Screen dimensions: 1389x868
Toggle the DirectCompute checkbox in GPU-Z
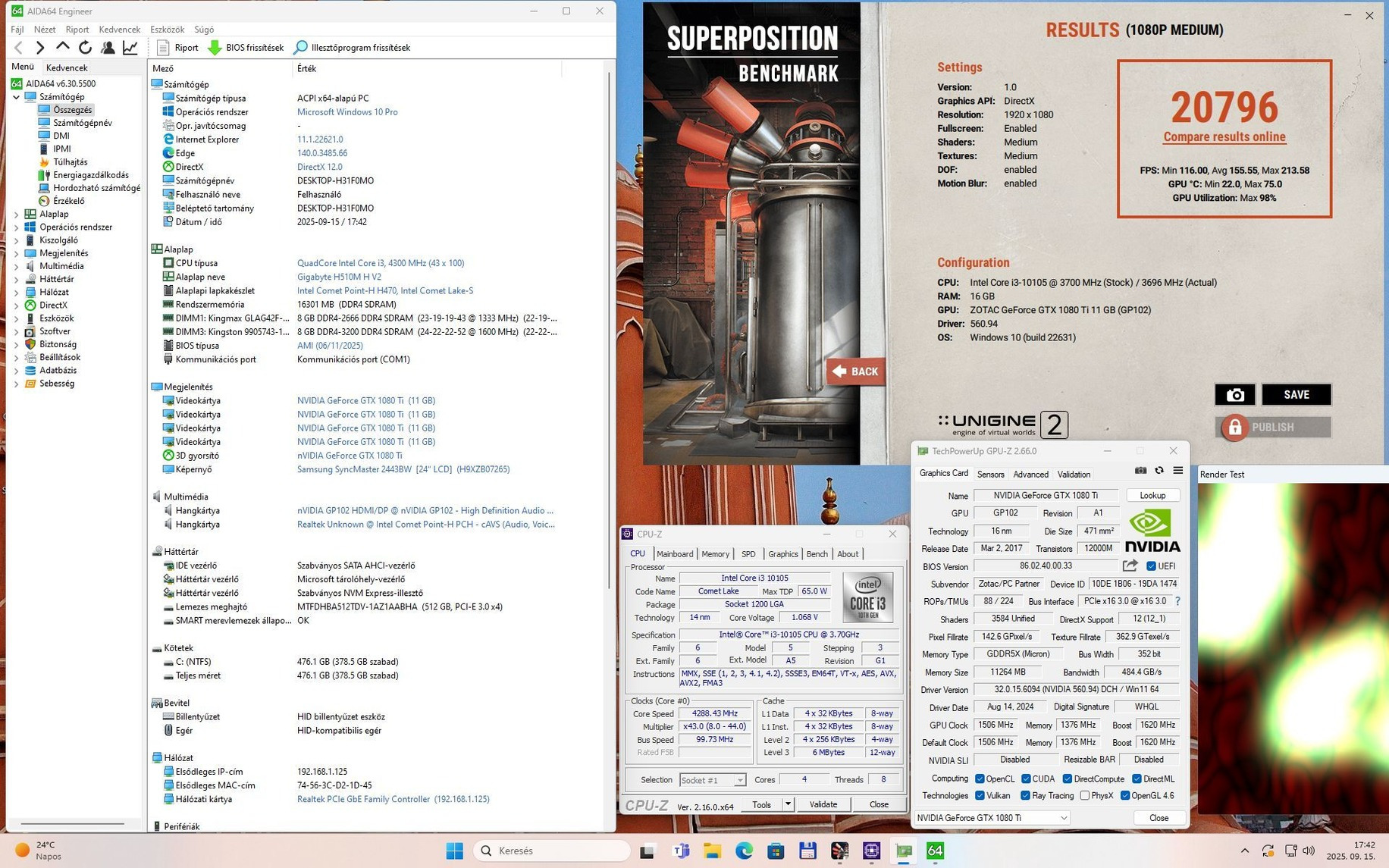pyautogui.click(x=1068, y=779)
